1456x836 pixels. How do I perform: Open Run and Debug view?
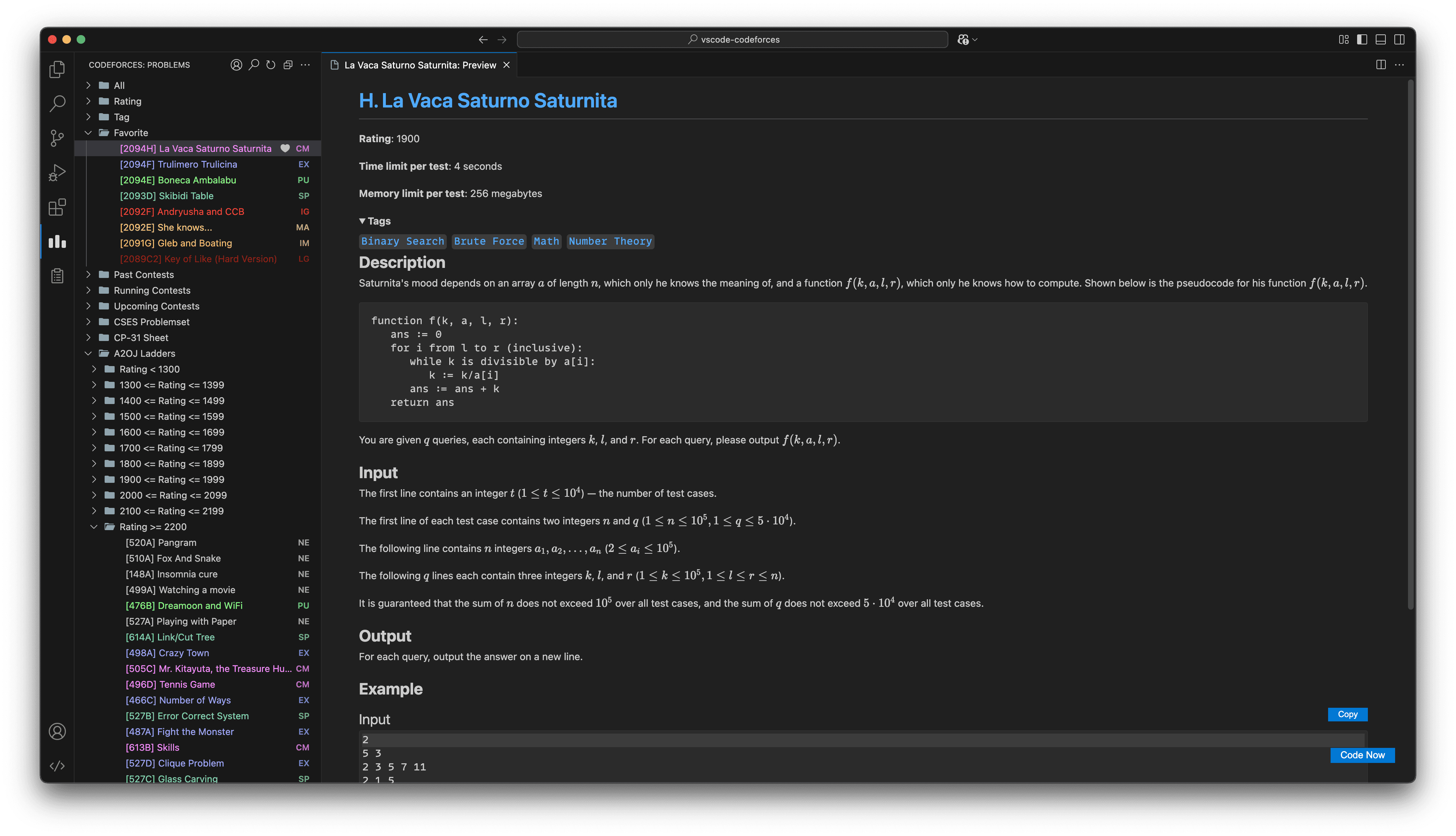[x=57, y=172]
